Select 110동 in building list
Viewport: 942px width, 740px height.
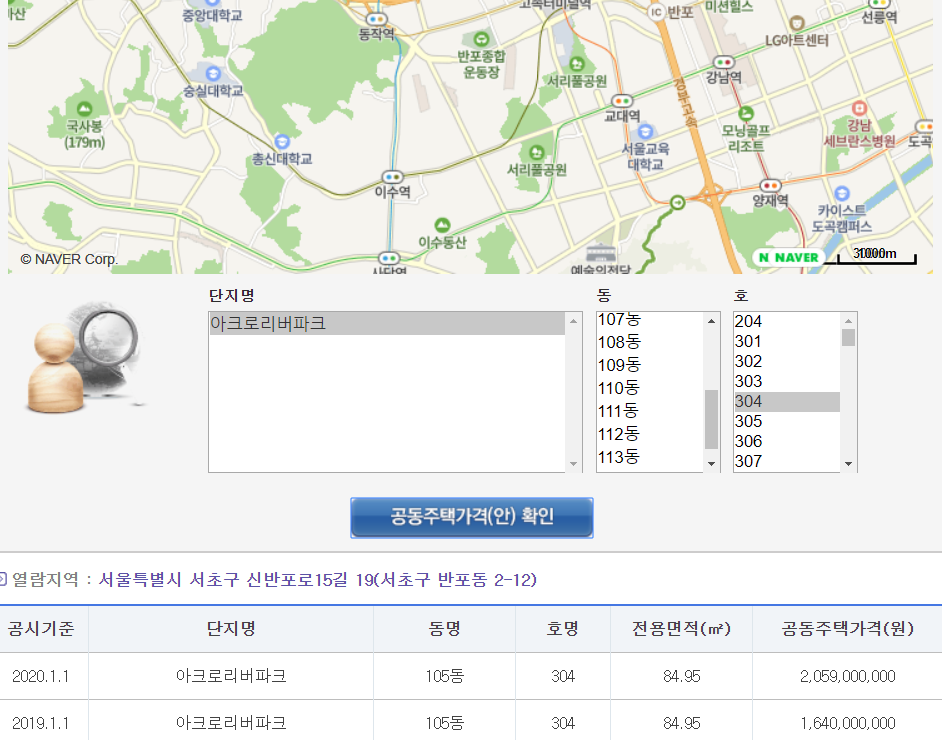(649, 389)
